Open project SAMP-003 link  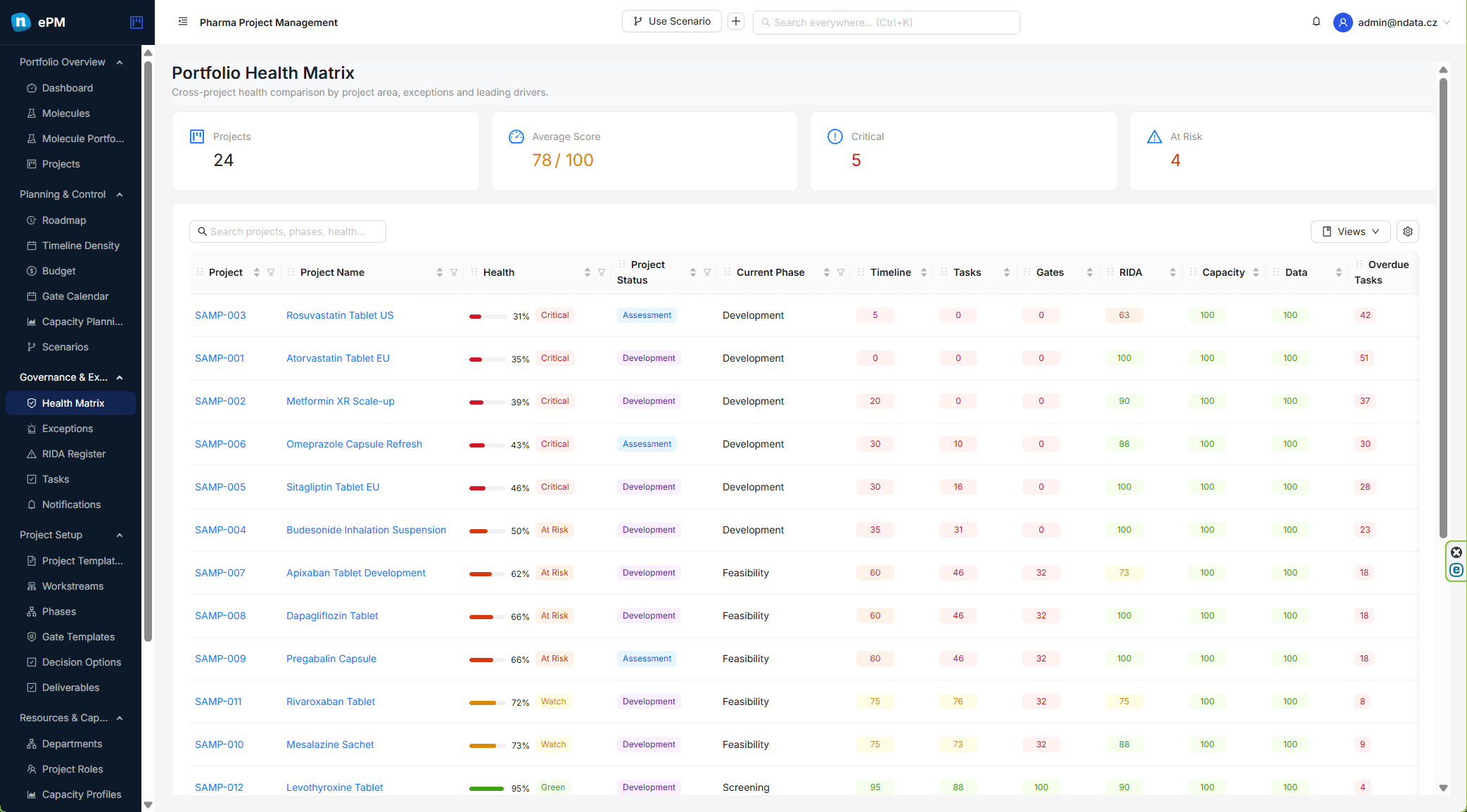[220, 315]
